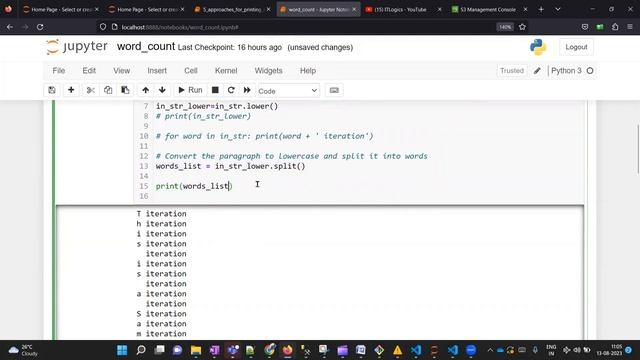Viewport: 640px width, 360px height.
Task: Open the Widgets menu
Action: (x=269, y=71)
